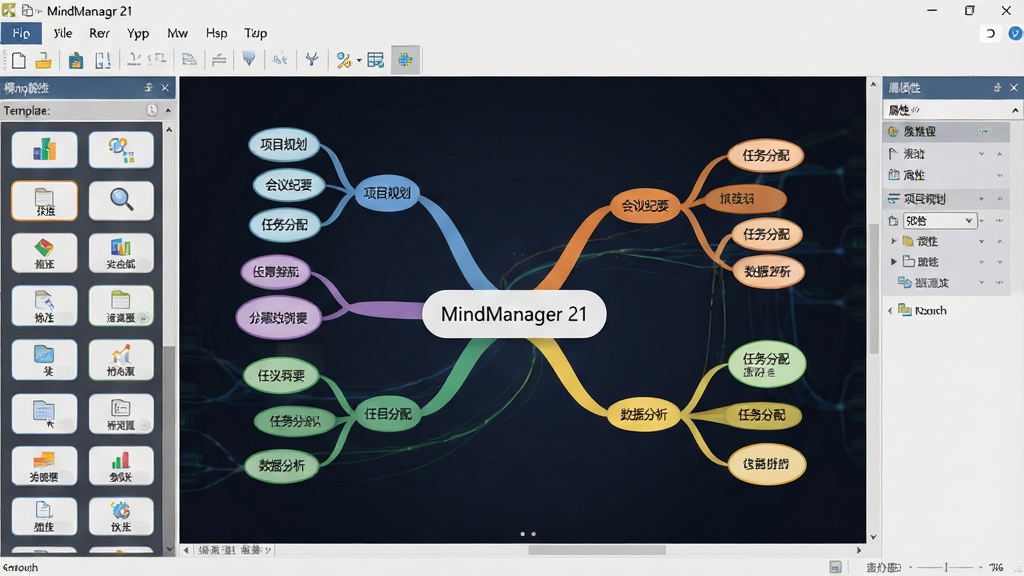The width and height of the screenshot is (1024, 576).
Task: Click the branching fork toolbar icon
Action: [x=312, y=60]
